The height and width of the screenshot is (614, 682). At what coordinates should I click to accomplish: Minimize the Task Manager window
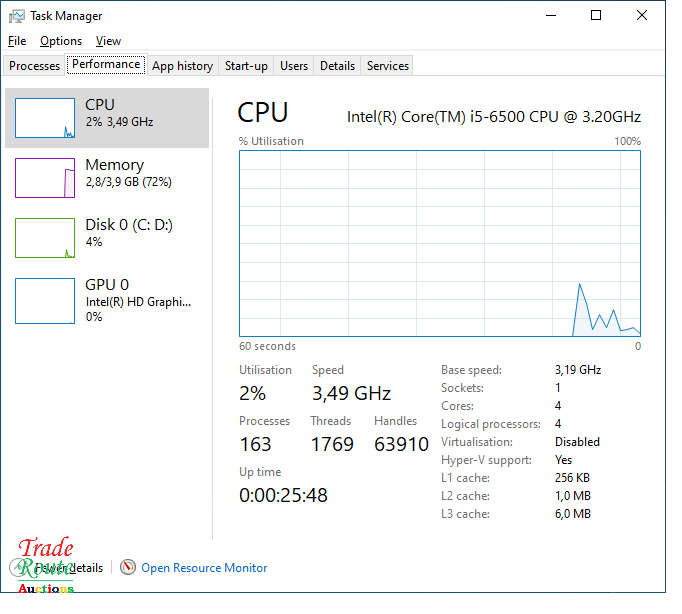coord(551,15)
